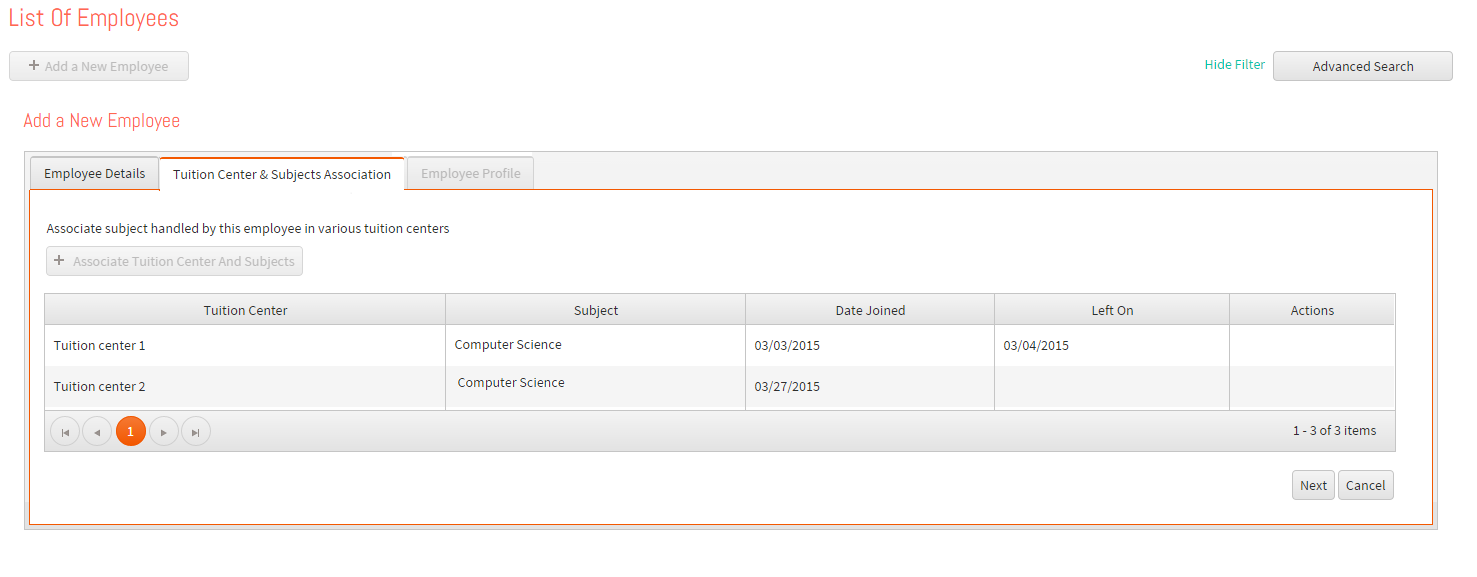Click the Cancel button
The width and height of the screenshot is (1477, 577).
pyautogui.click(x=1366, y=485)
